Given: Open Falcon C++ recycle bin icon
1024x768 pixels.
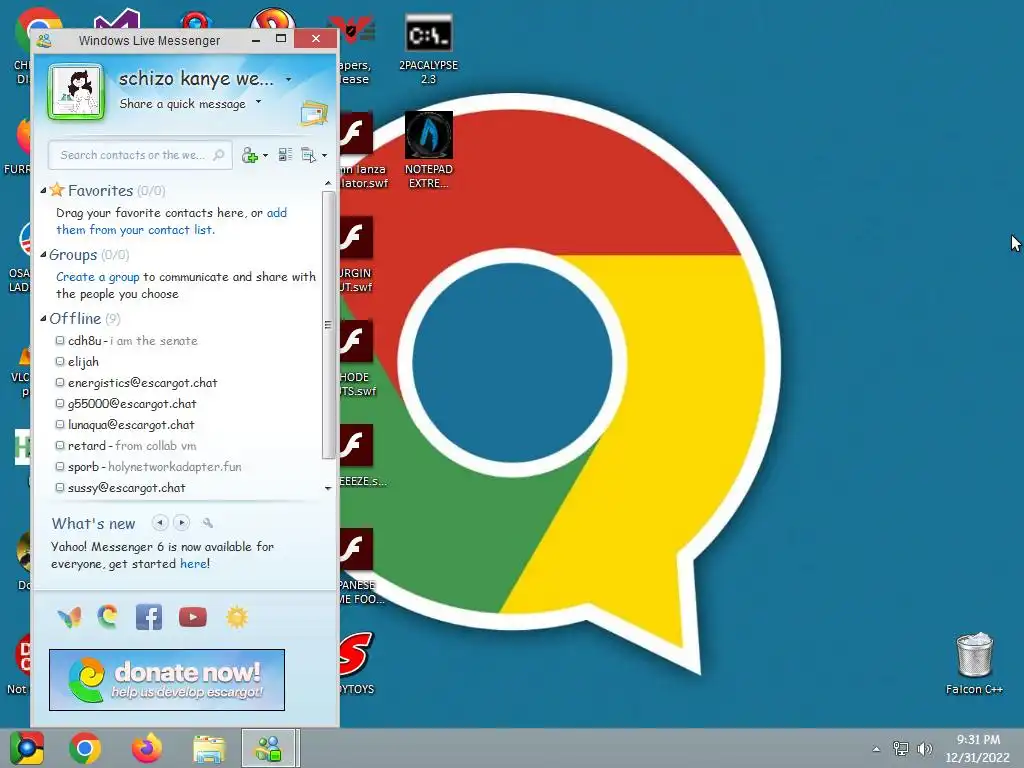Looking at the screenshot, I should click(974, 663).
